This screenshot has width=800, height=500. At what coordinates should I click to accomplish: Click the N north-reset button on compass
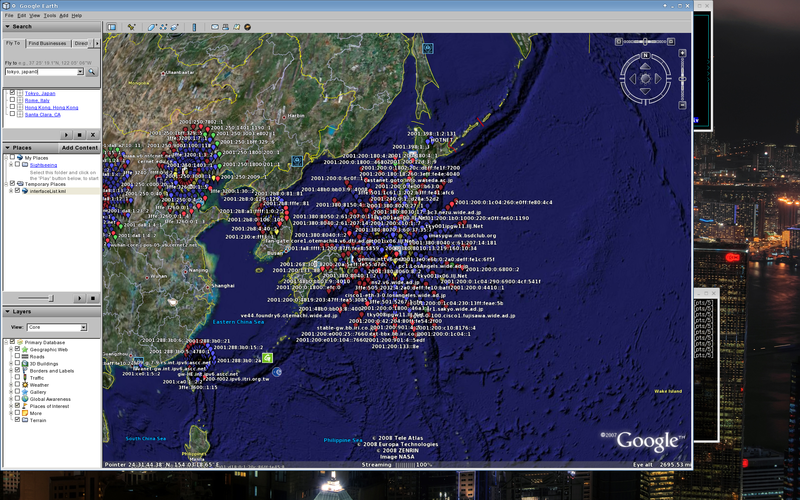click(x=645, y=56)
